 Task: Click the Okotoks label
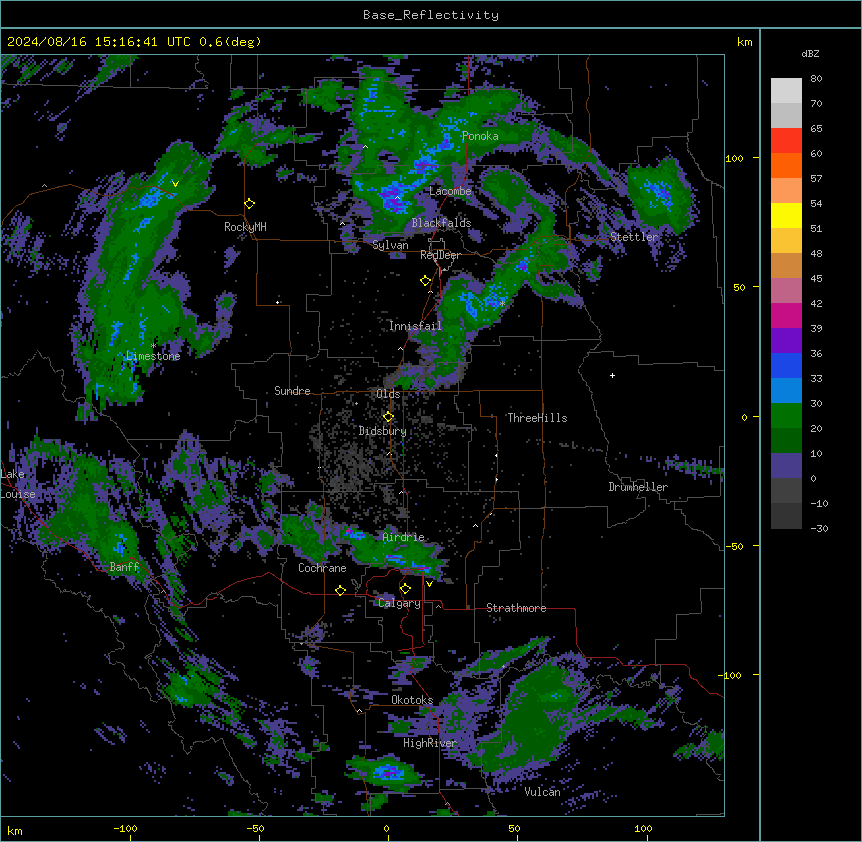pos(412,700)
